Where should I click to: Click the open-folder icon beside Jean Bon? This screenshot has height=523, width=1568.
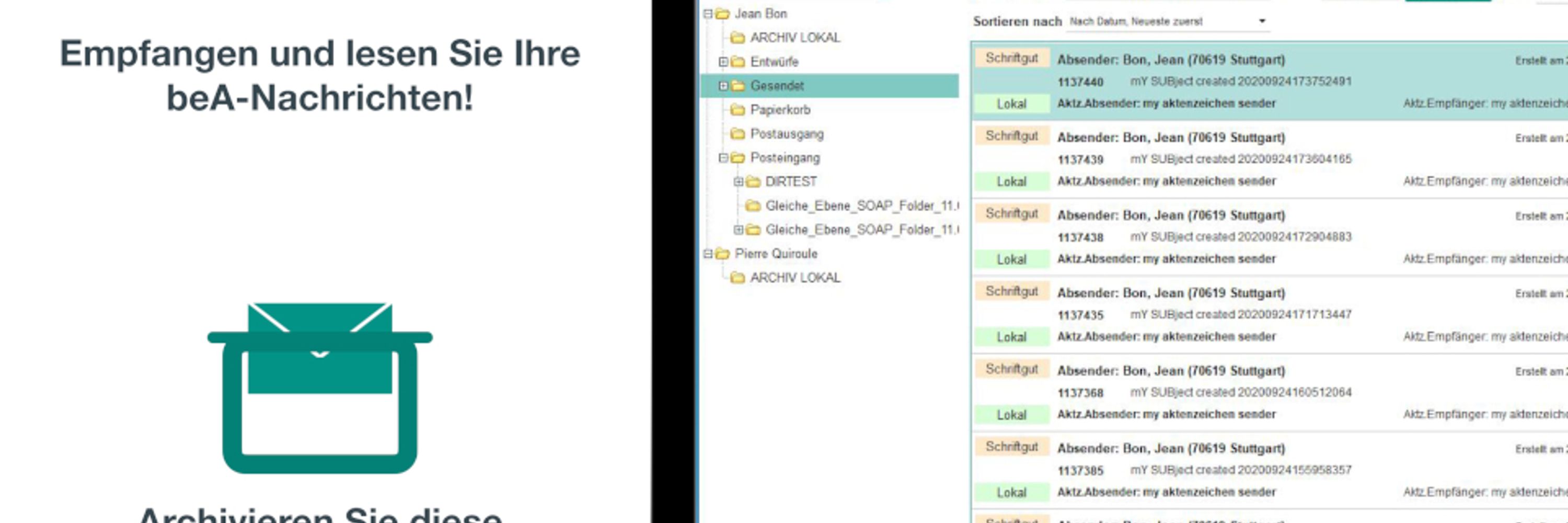(x=722, y=14)
